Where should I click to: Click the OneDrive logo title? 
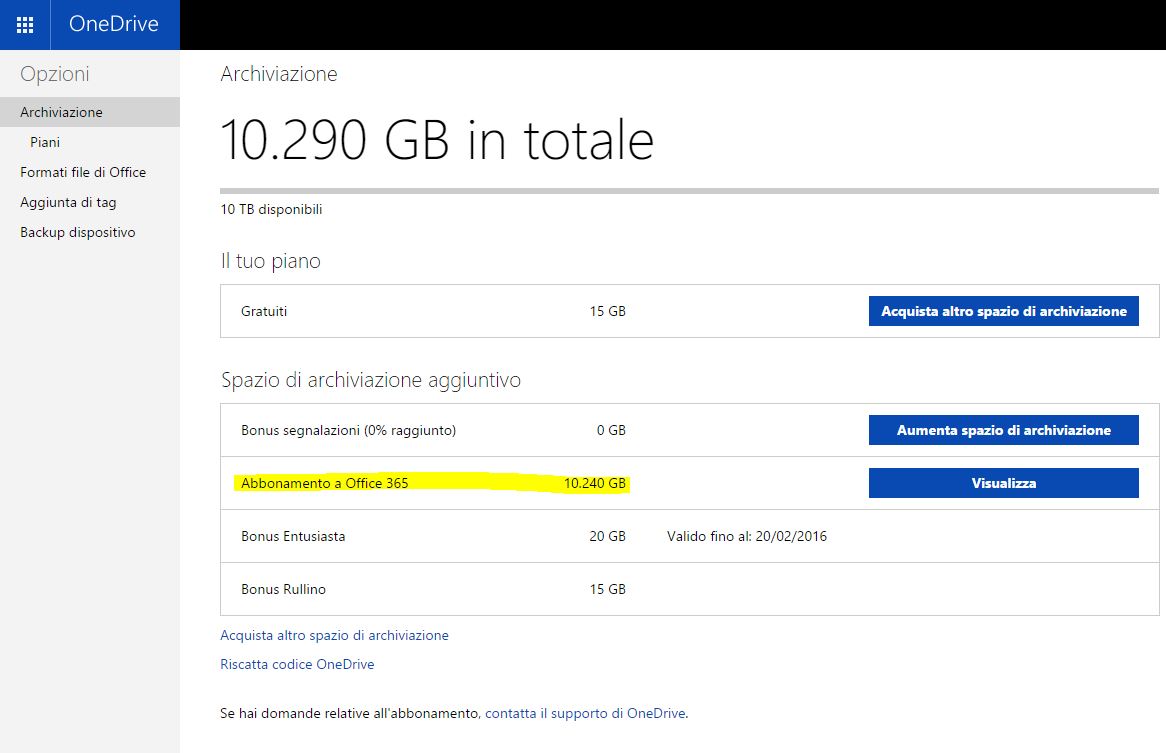[114, 24]
